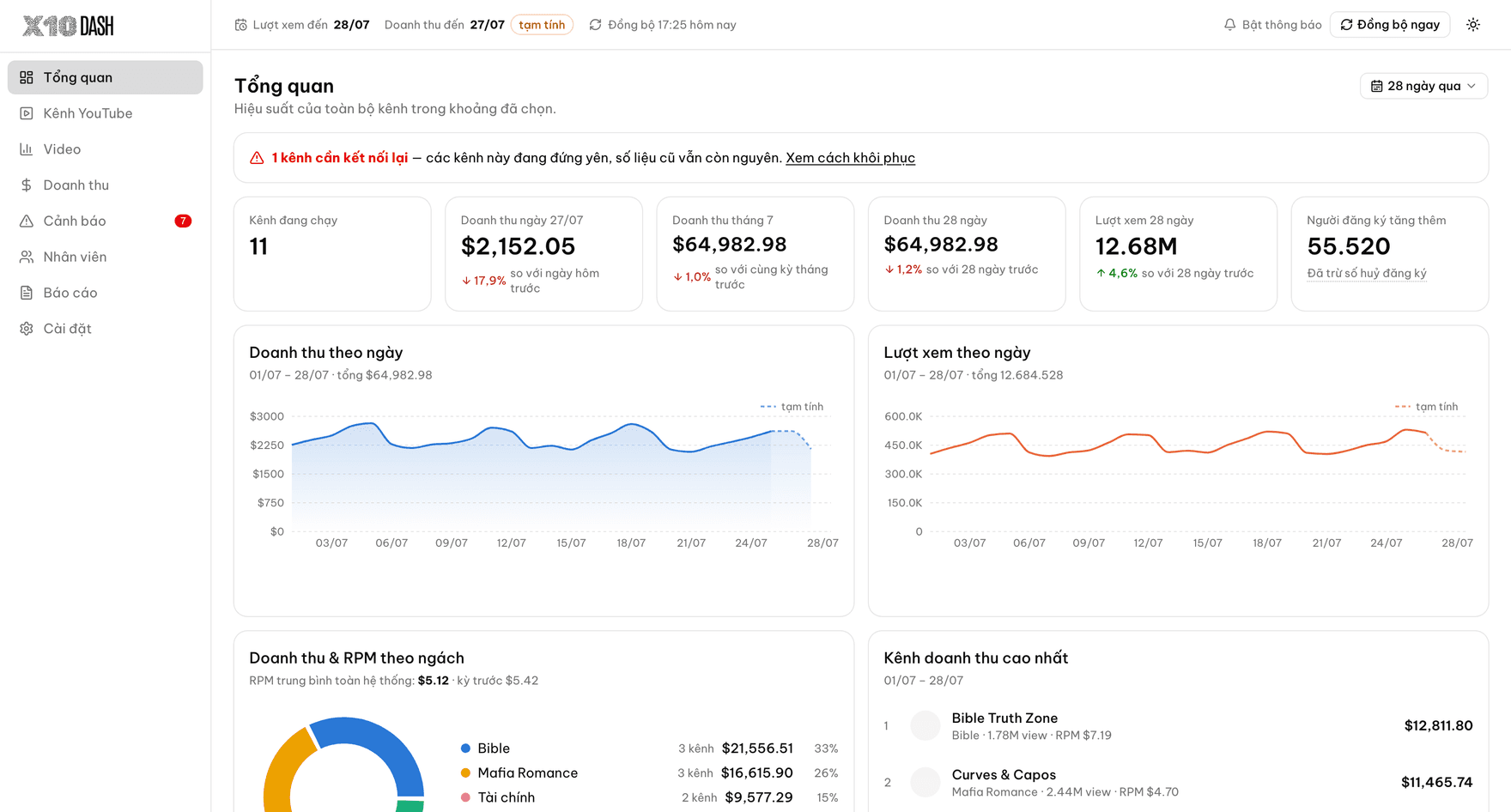1511x812 pixels.
Task: Click the orange Mafia Romance legend dot
Action: 465,773
